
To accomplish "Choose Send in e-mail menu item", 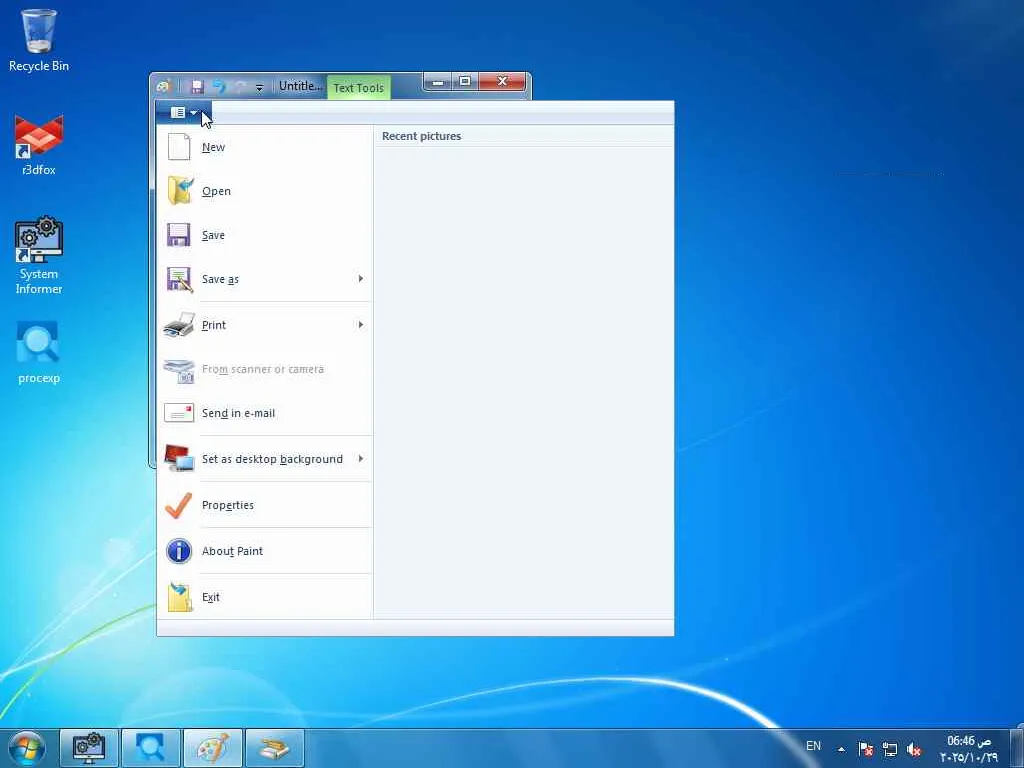I will [264, 413].
